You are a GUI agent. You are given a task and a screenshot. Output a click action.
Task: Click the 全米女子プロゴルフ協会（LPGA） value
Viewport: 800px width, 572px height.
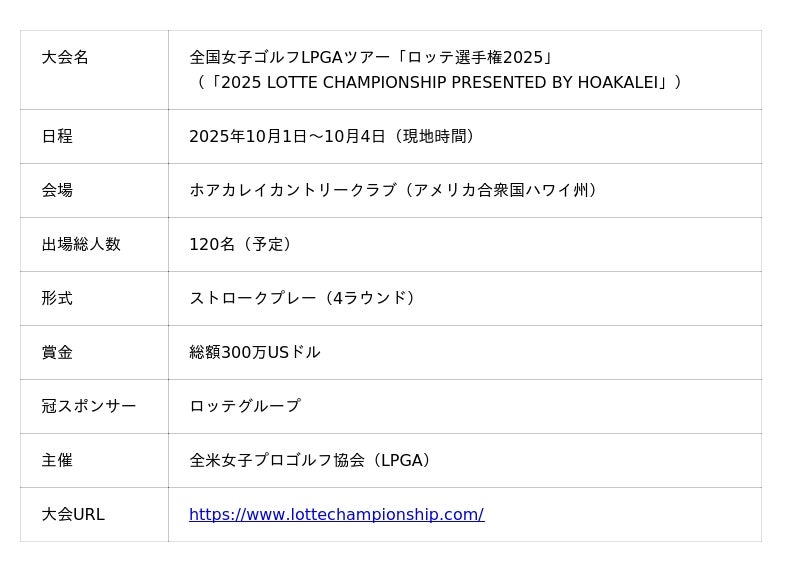click(310, 461)
